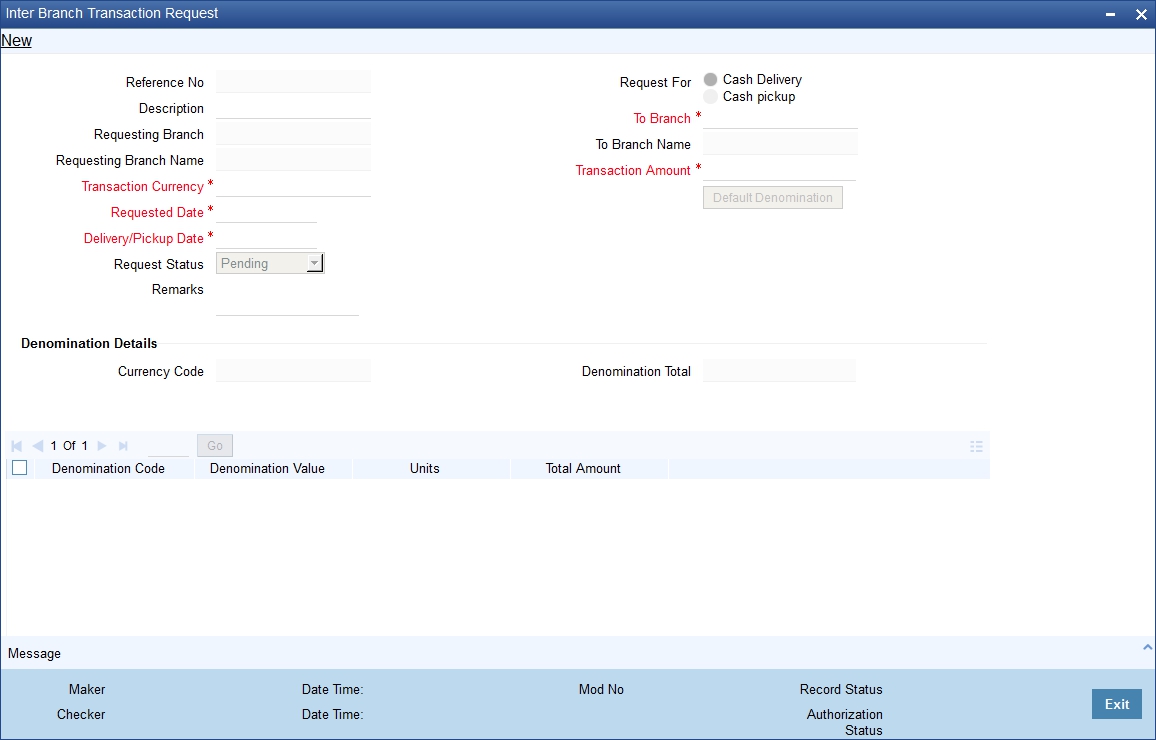Click the New menu action
Viewport: 1156px width, 740px height.
tap(16, 41)
